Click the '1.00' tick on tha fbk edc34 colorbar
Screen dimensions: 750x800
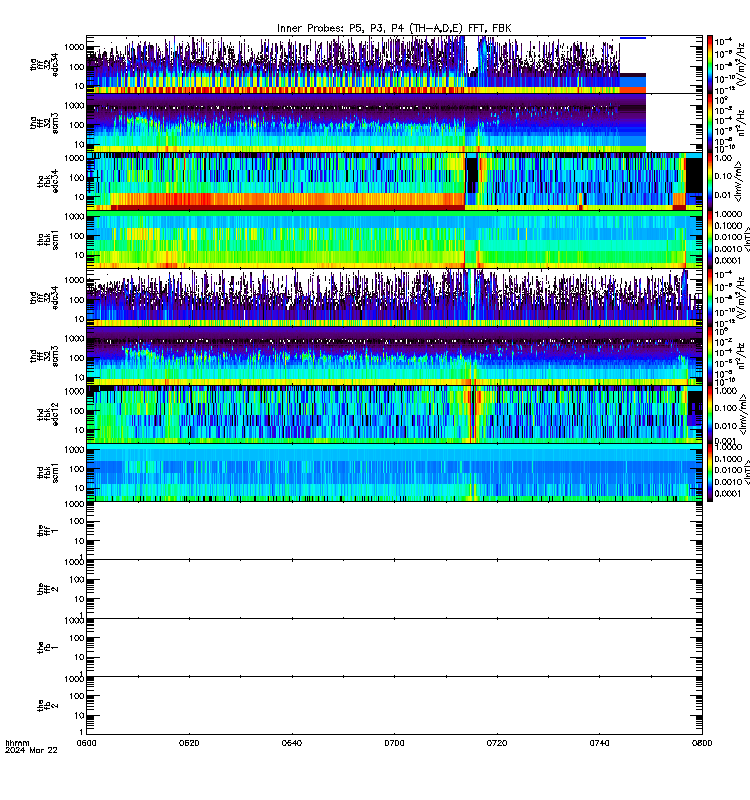tap(723, 158)
